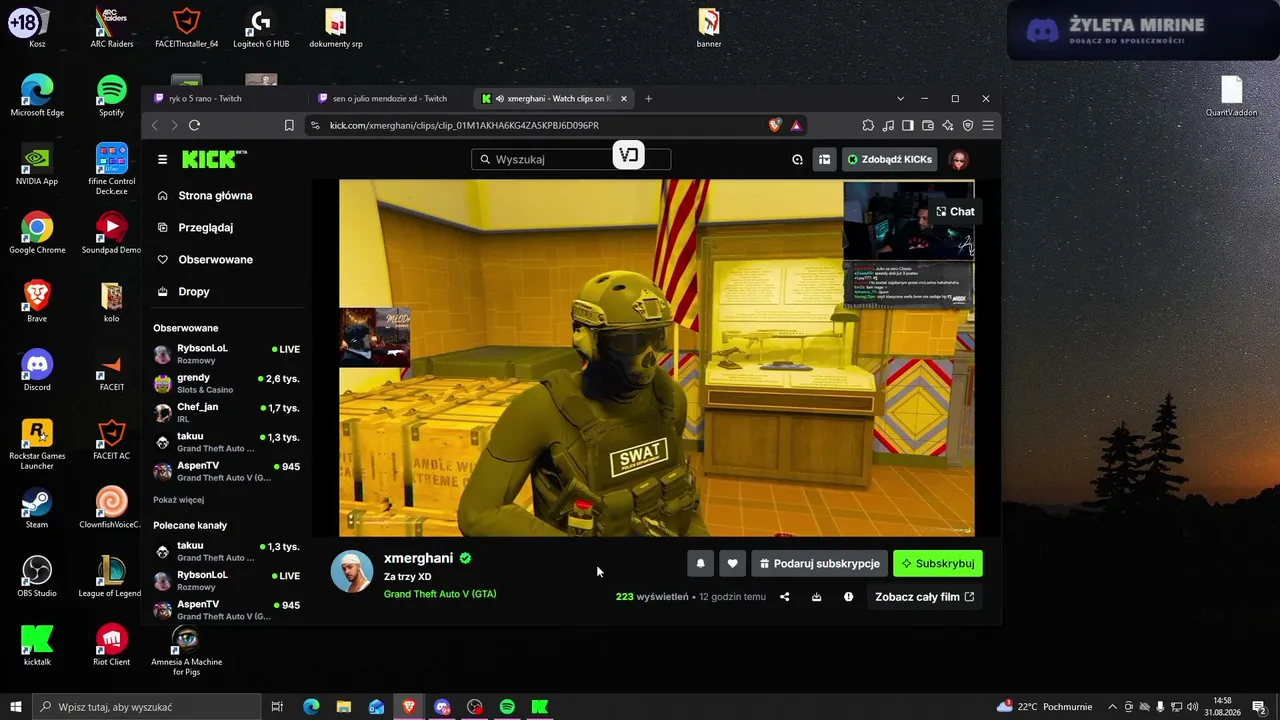Open the browser extensions puzzle icon
The height and width of the screenshot is (720, 1280).
click(868, 125)
